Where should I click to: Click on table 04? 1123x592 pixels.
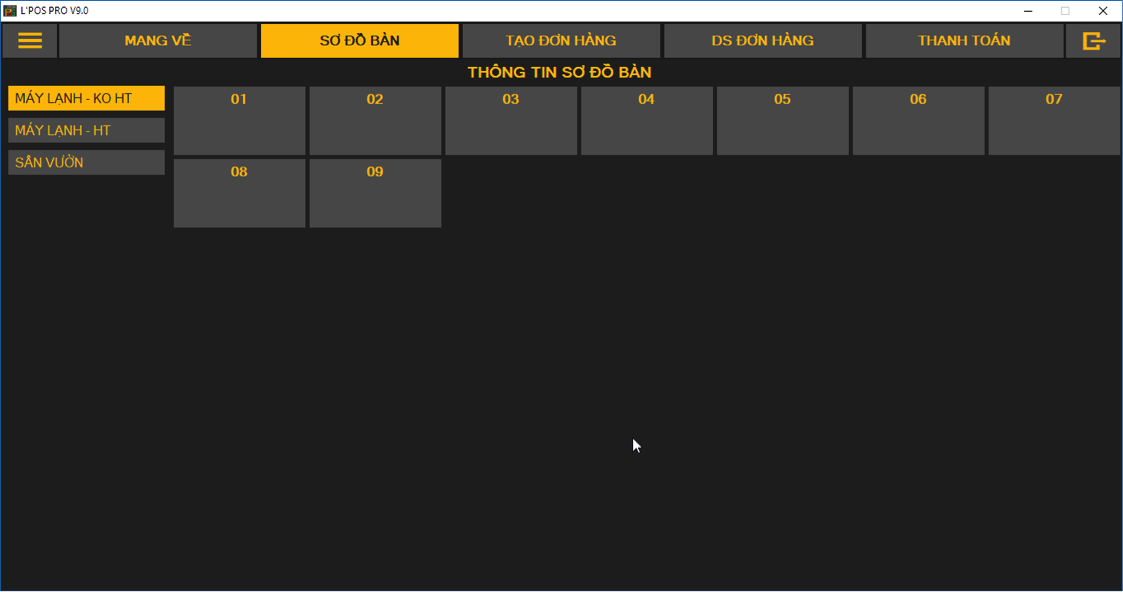(x=647, y=120)
